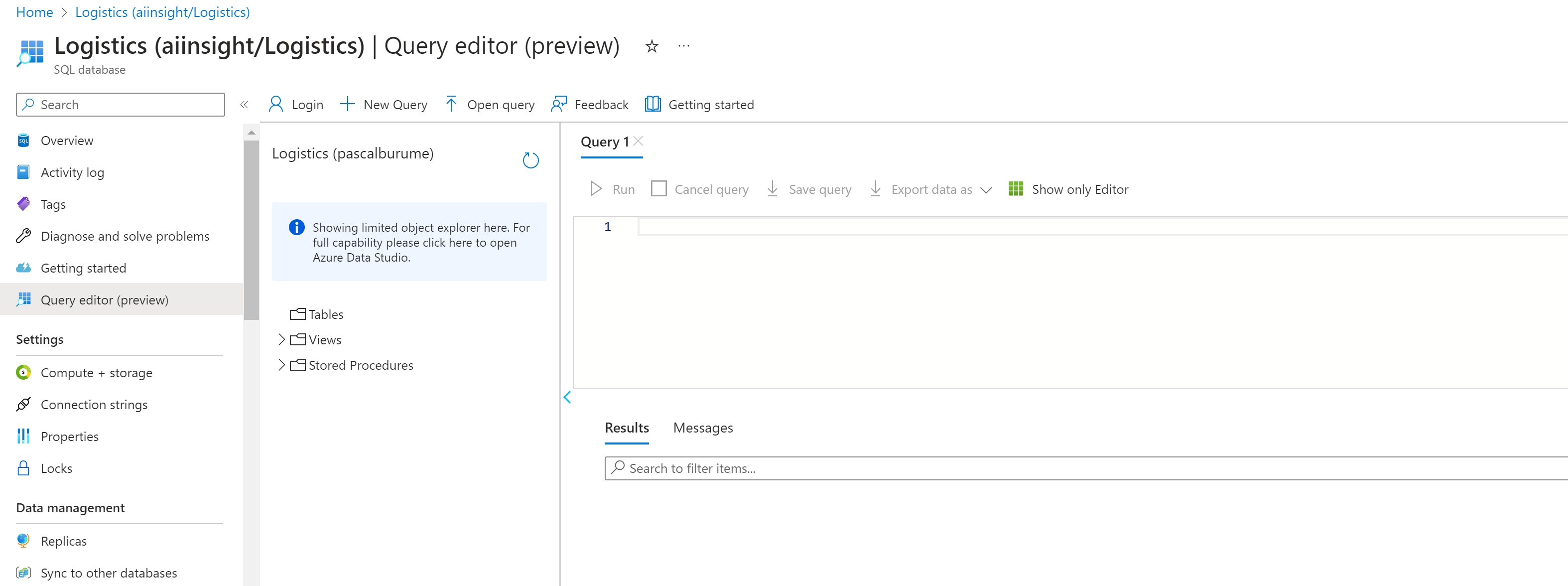Collapse the left navigation menu

244,104
